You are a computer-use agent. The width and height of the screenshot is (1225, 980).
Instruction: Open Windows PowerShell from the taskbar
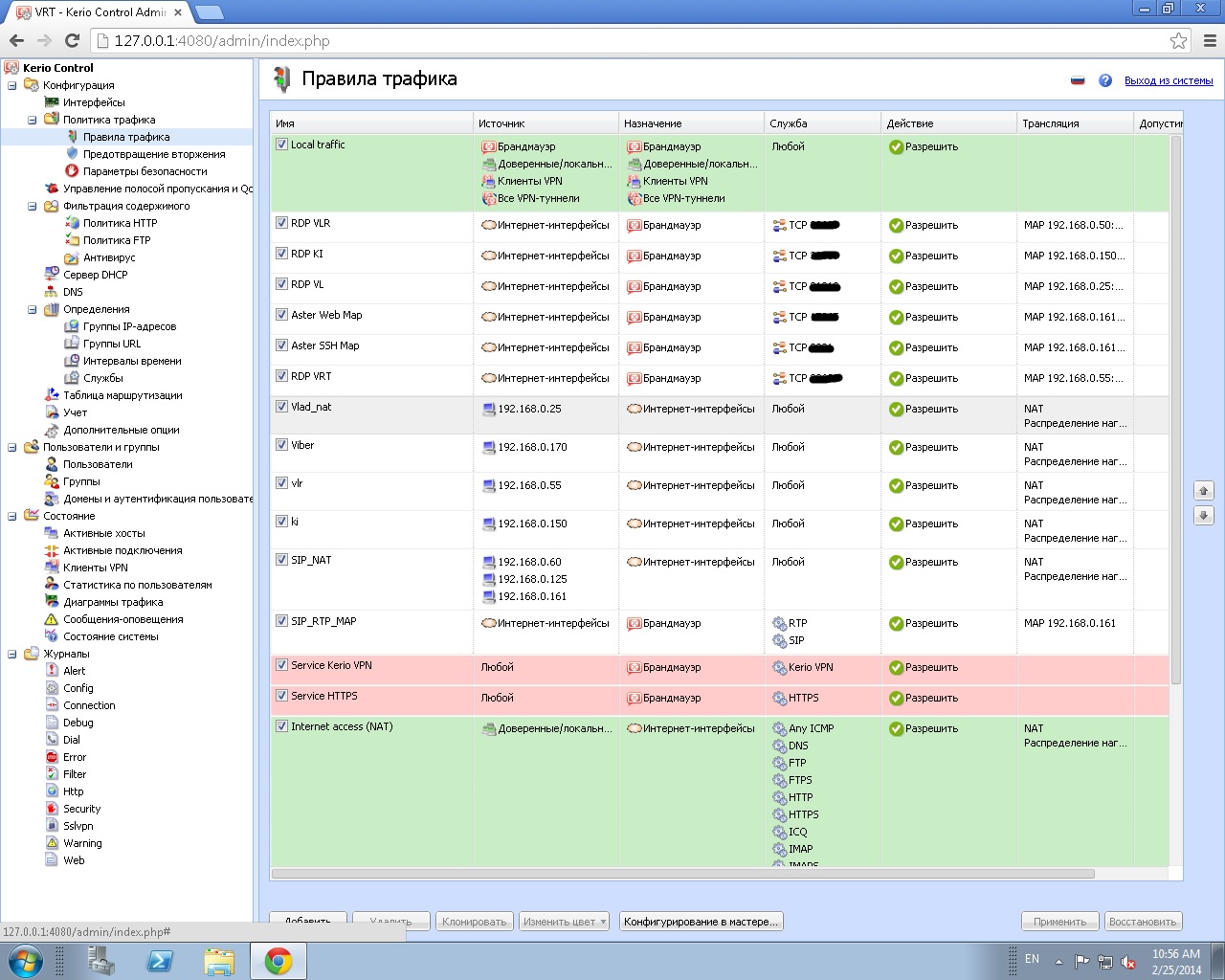tap(160, 961)
